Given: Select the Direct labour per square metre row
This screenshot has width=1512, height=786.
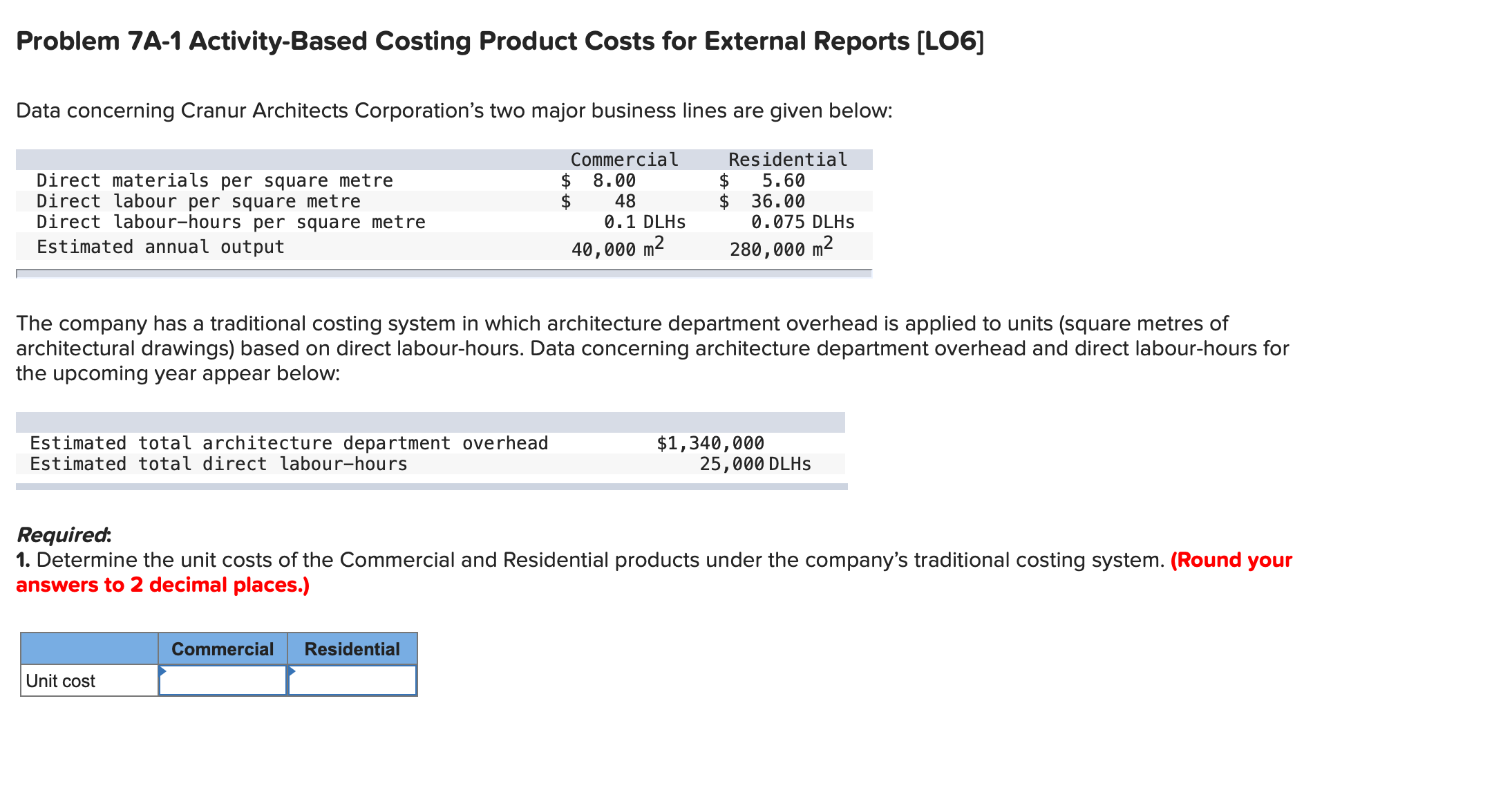Looking at the screenshot, I should point(198,201).
